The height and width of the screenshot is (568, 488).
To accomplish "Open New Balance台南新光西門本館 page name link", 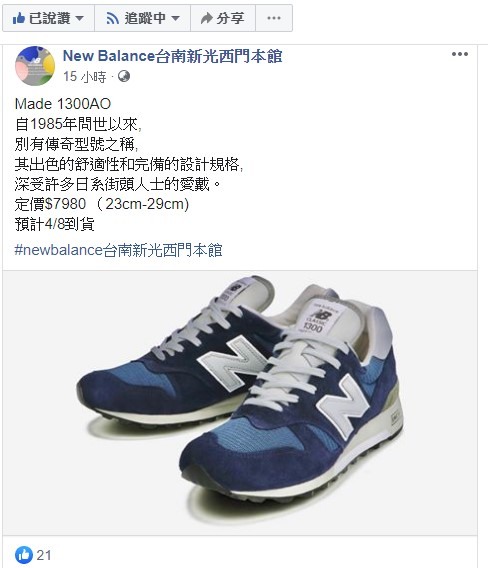I will [172, 56].
